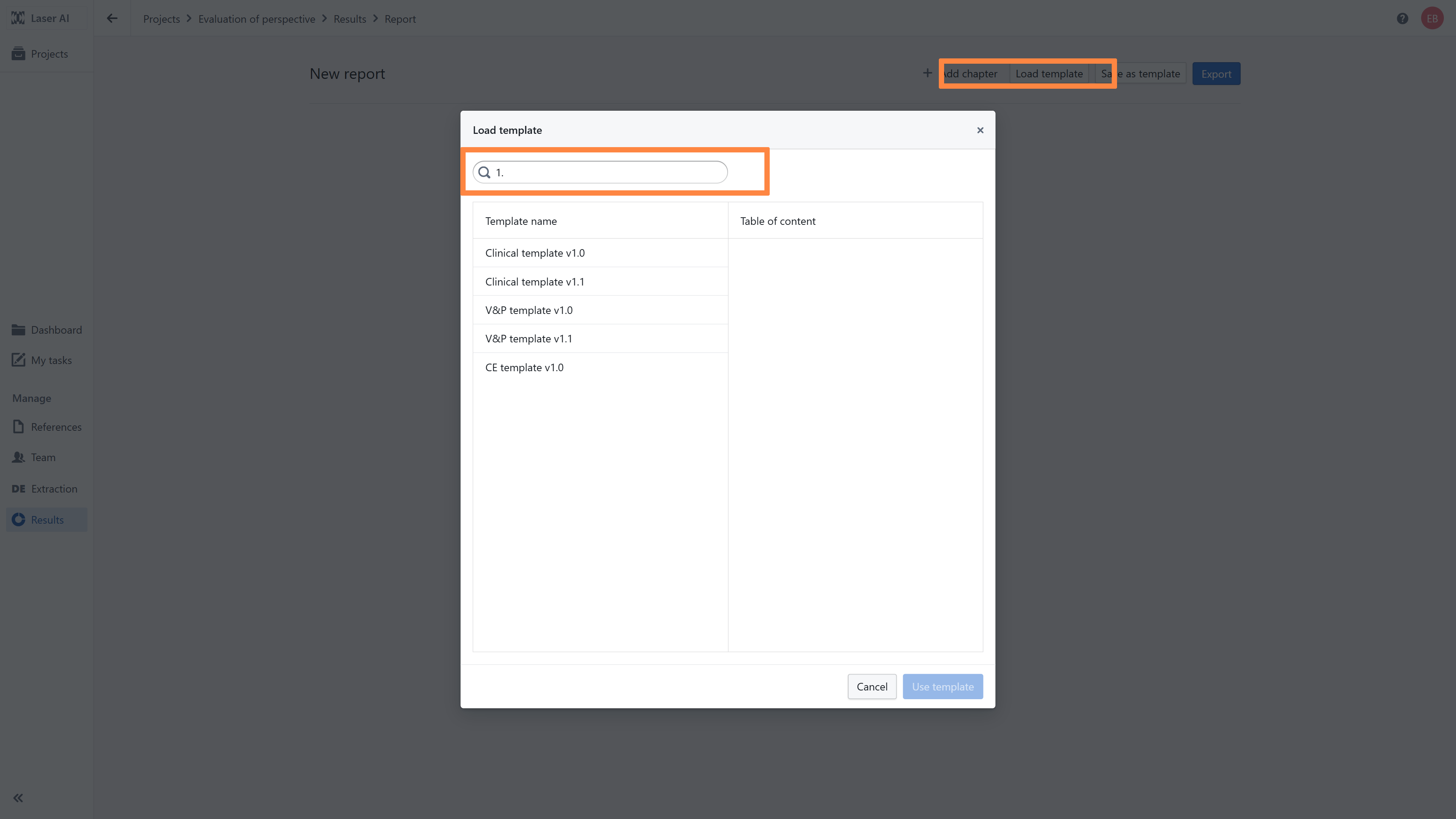
Task: Click the Use template button
Action: tap(942, 686)
